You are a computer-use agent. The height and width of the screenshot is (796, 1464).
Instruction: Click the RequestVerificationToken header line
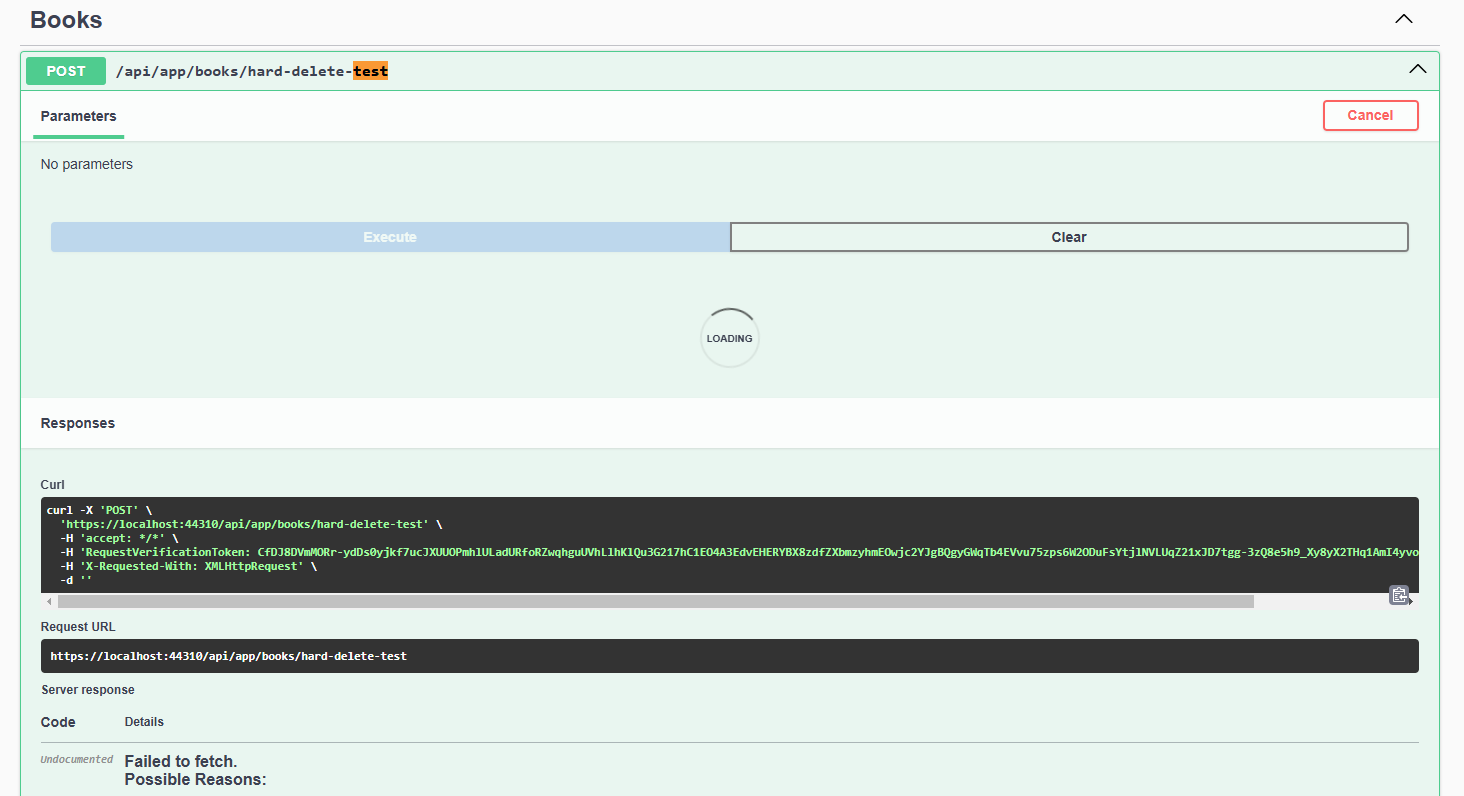700,552
